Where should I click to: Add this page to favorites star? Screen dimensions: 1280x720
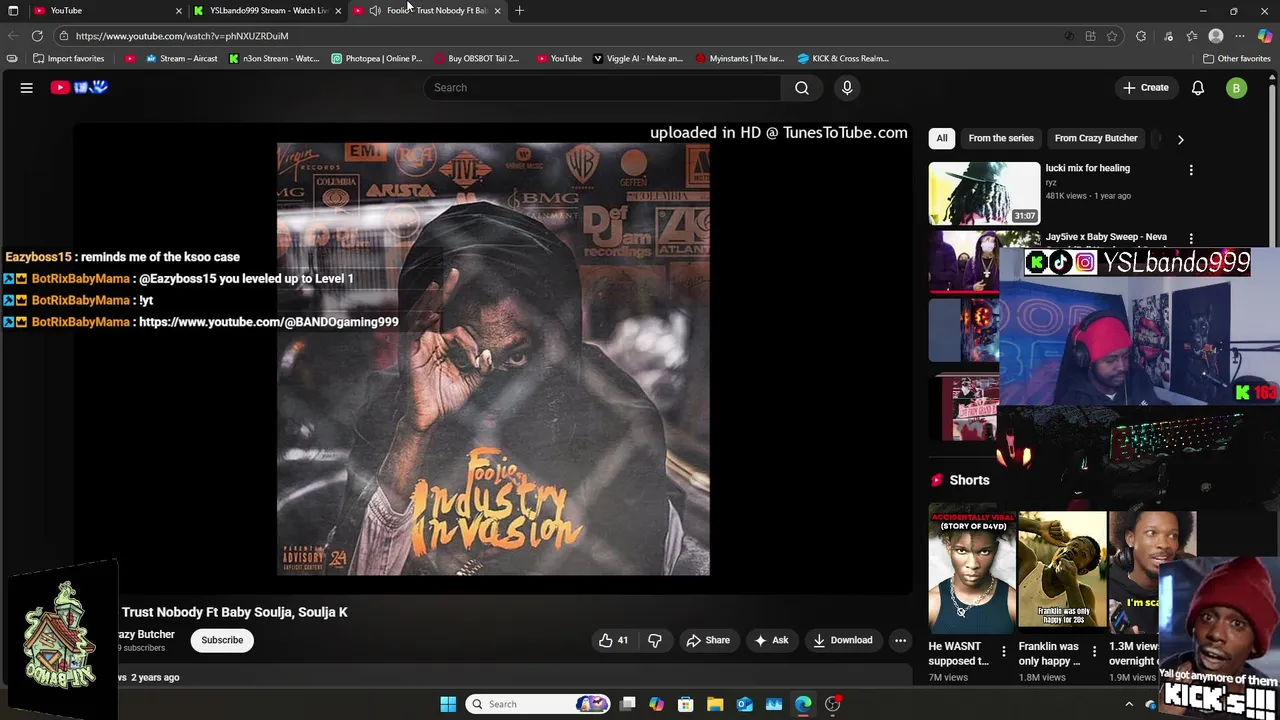1112,36
